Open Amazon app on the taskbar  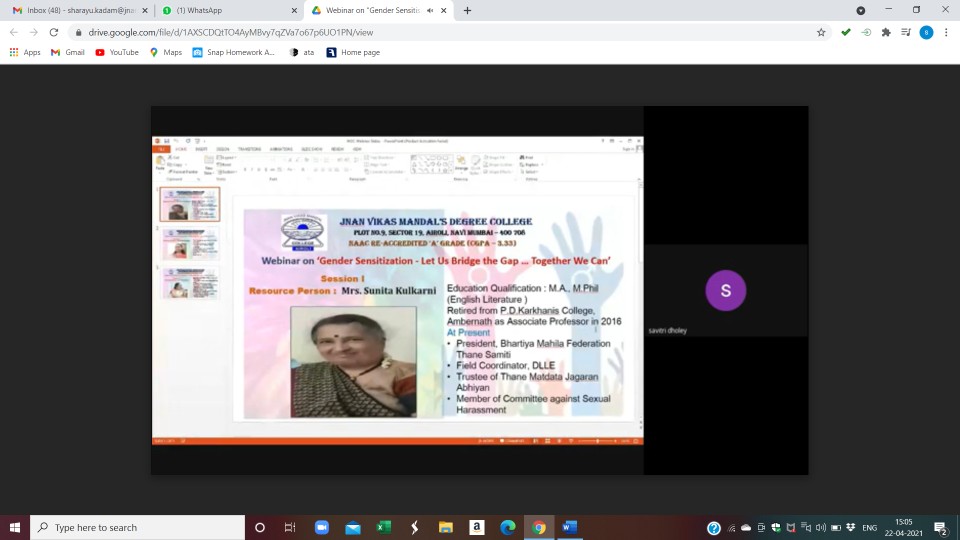tap(476, 527)
